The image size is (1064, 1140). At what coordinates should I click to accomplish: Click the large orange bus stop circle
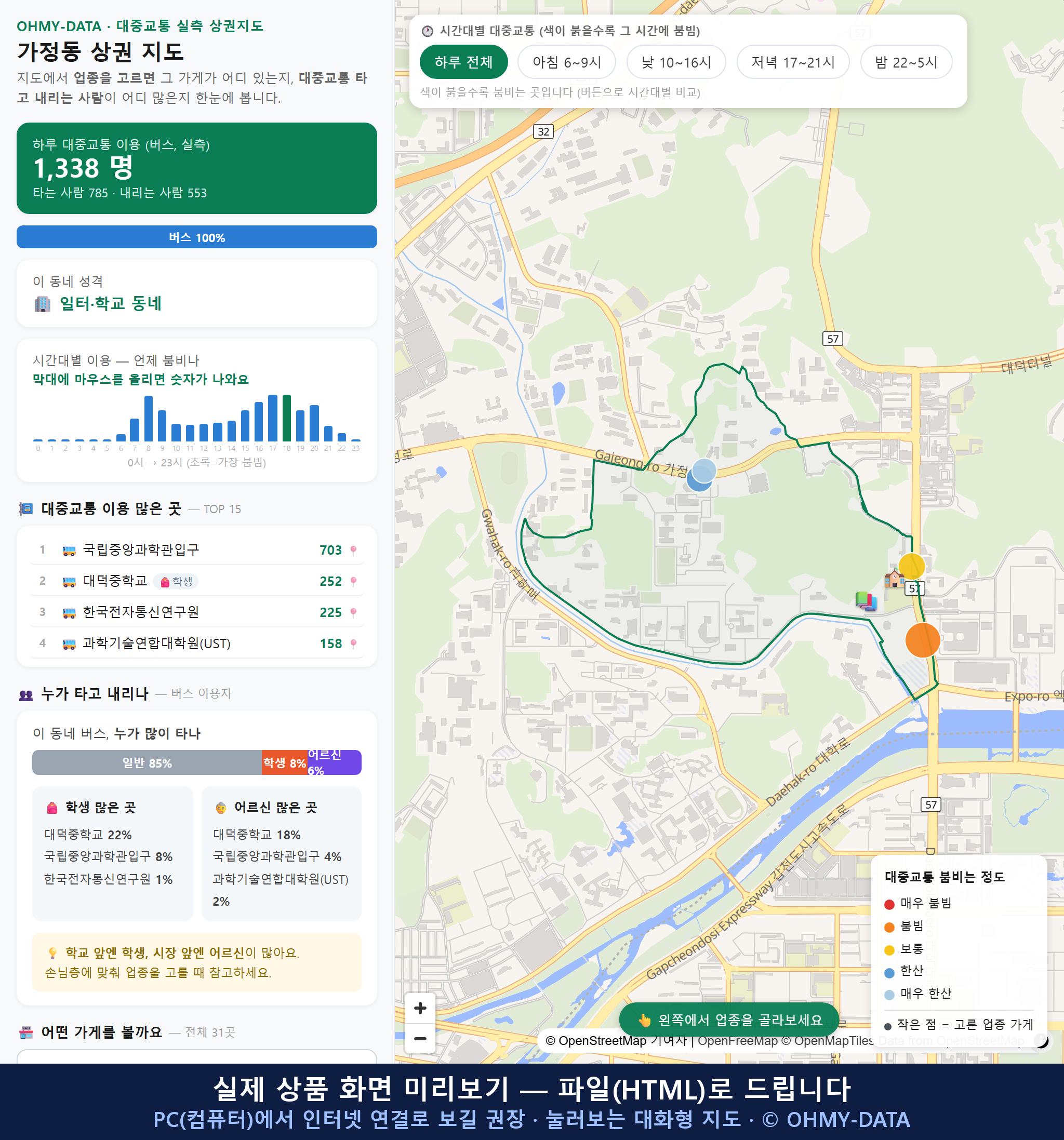pos(922,640)
